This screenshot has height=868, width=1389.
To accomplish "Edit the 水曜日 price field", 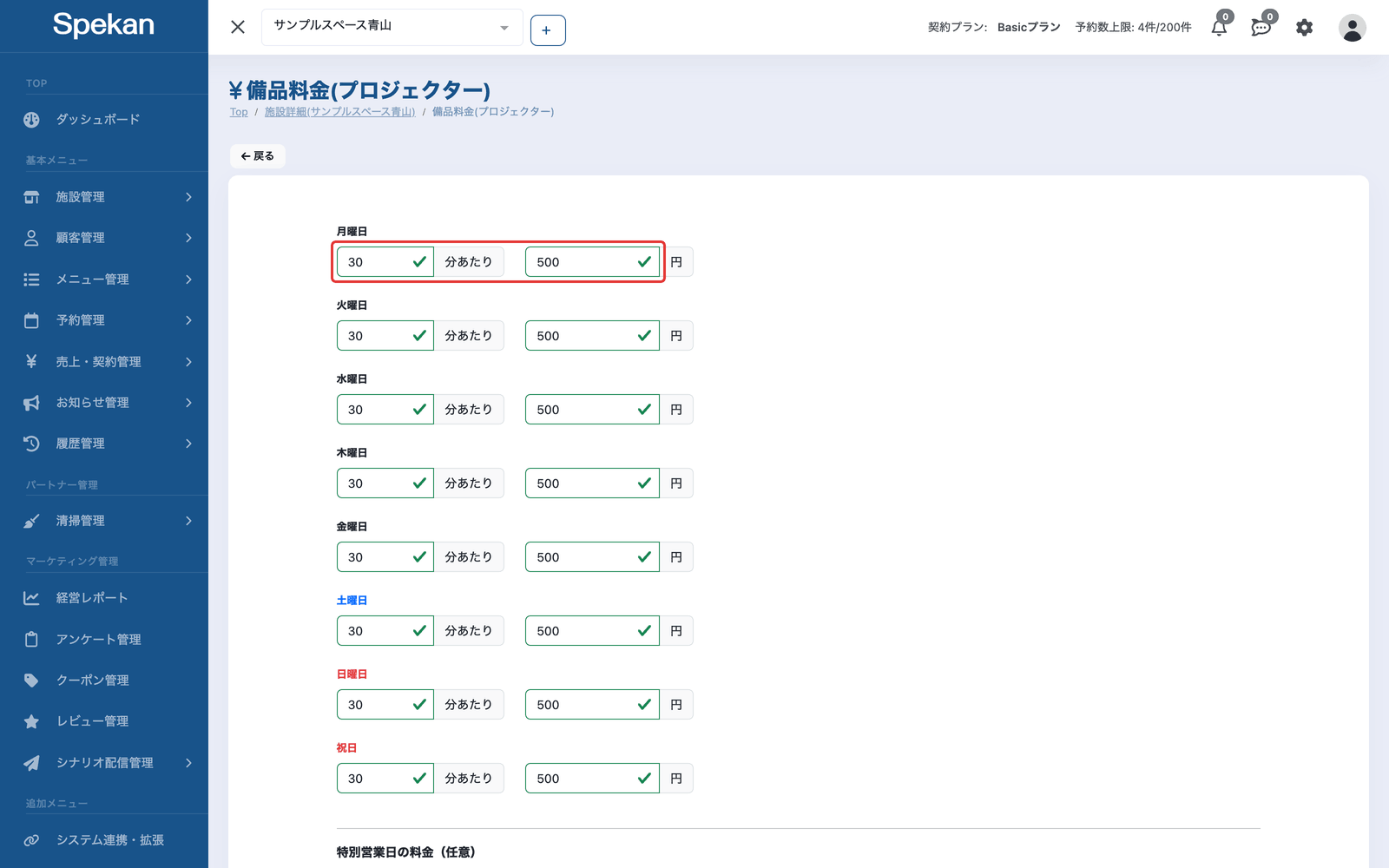I will (592, 410).
